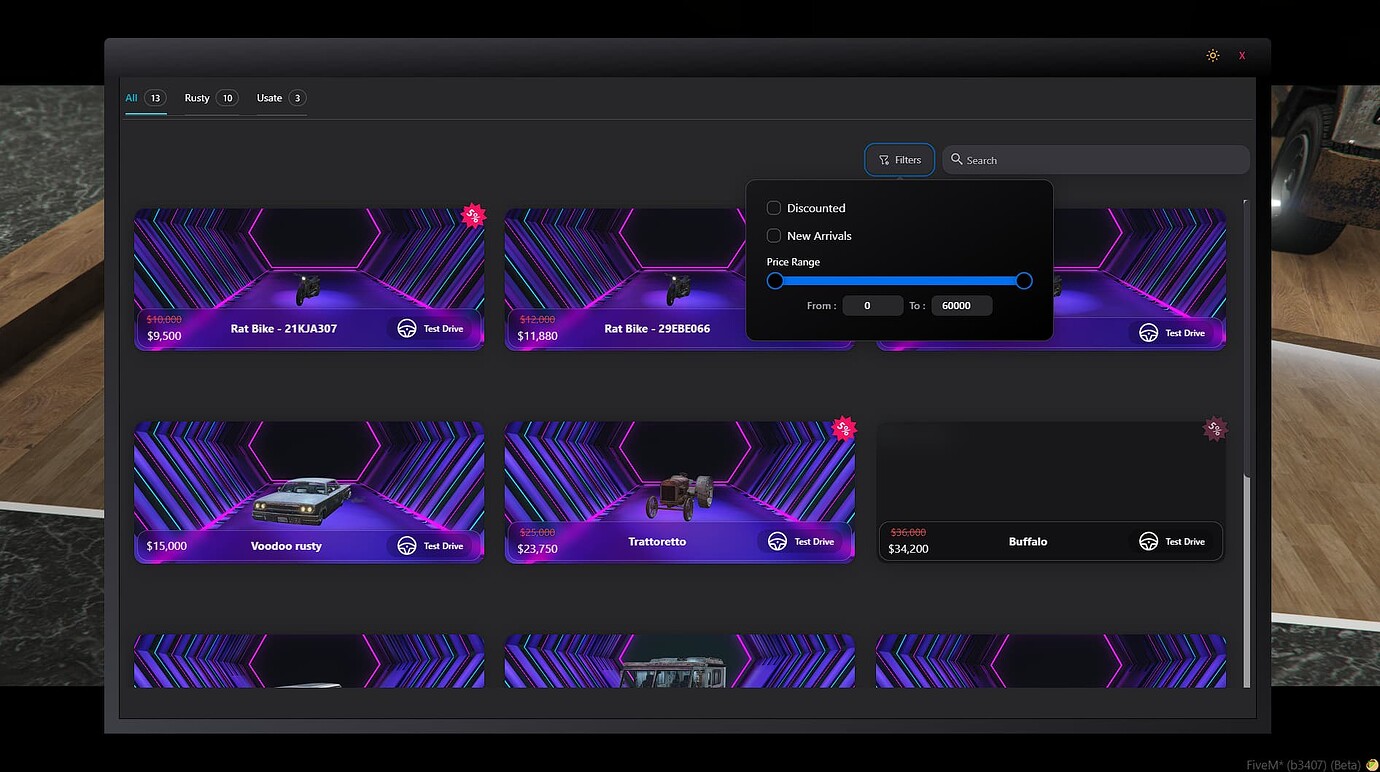Click the To price input field
1380x772 pixels.
[x=962, y=306]
